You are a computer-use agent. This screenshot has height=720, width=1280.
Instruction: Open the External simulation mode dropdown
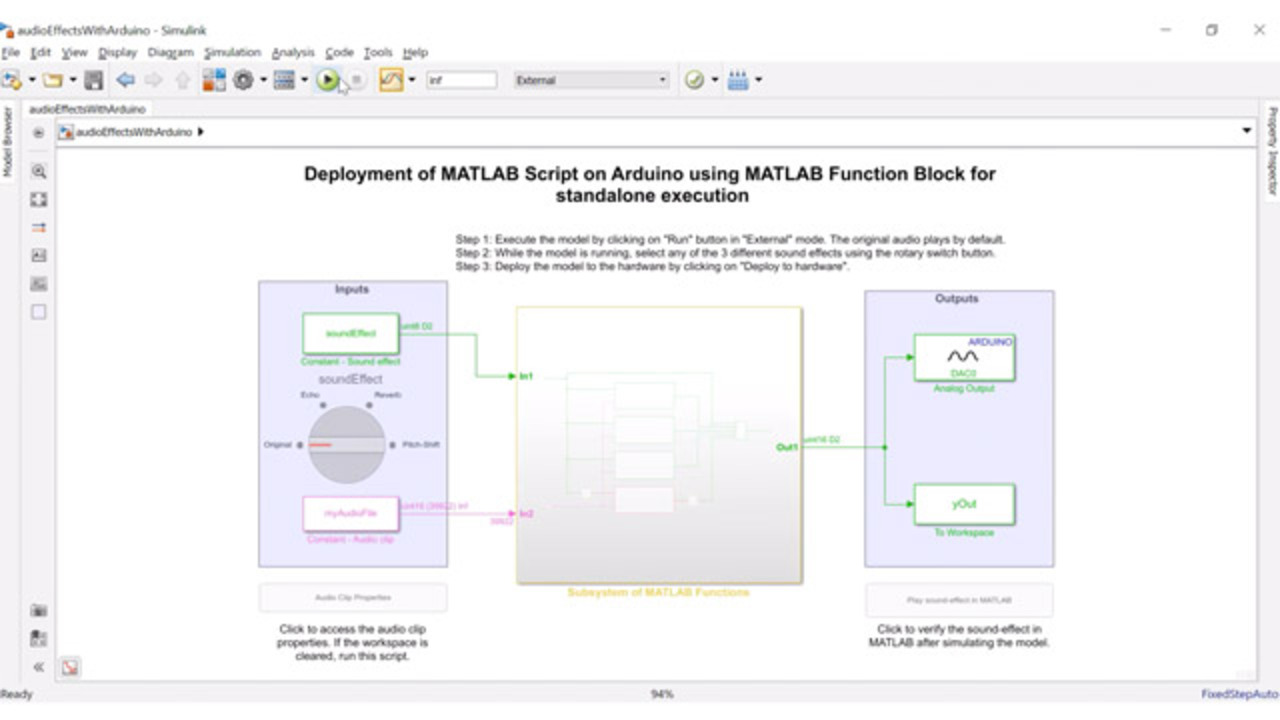click(x=591, y=80)
